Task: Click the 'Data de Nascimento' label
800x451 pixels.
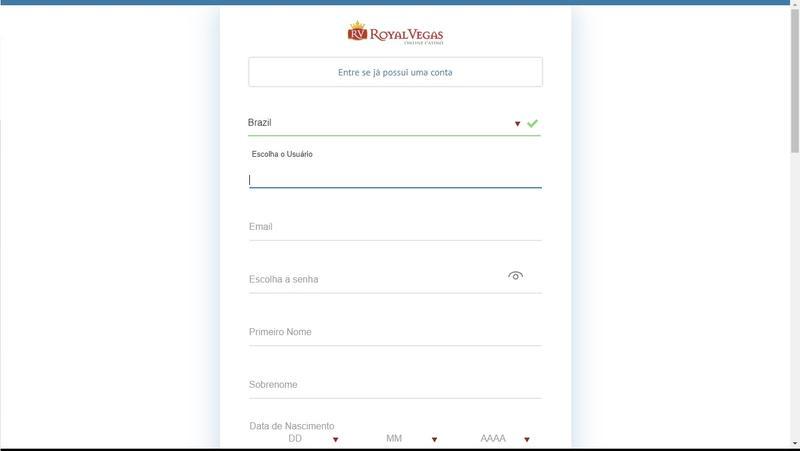Action: click(292, 426)
